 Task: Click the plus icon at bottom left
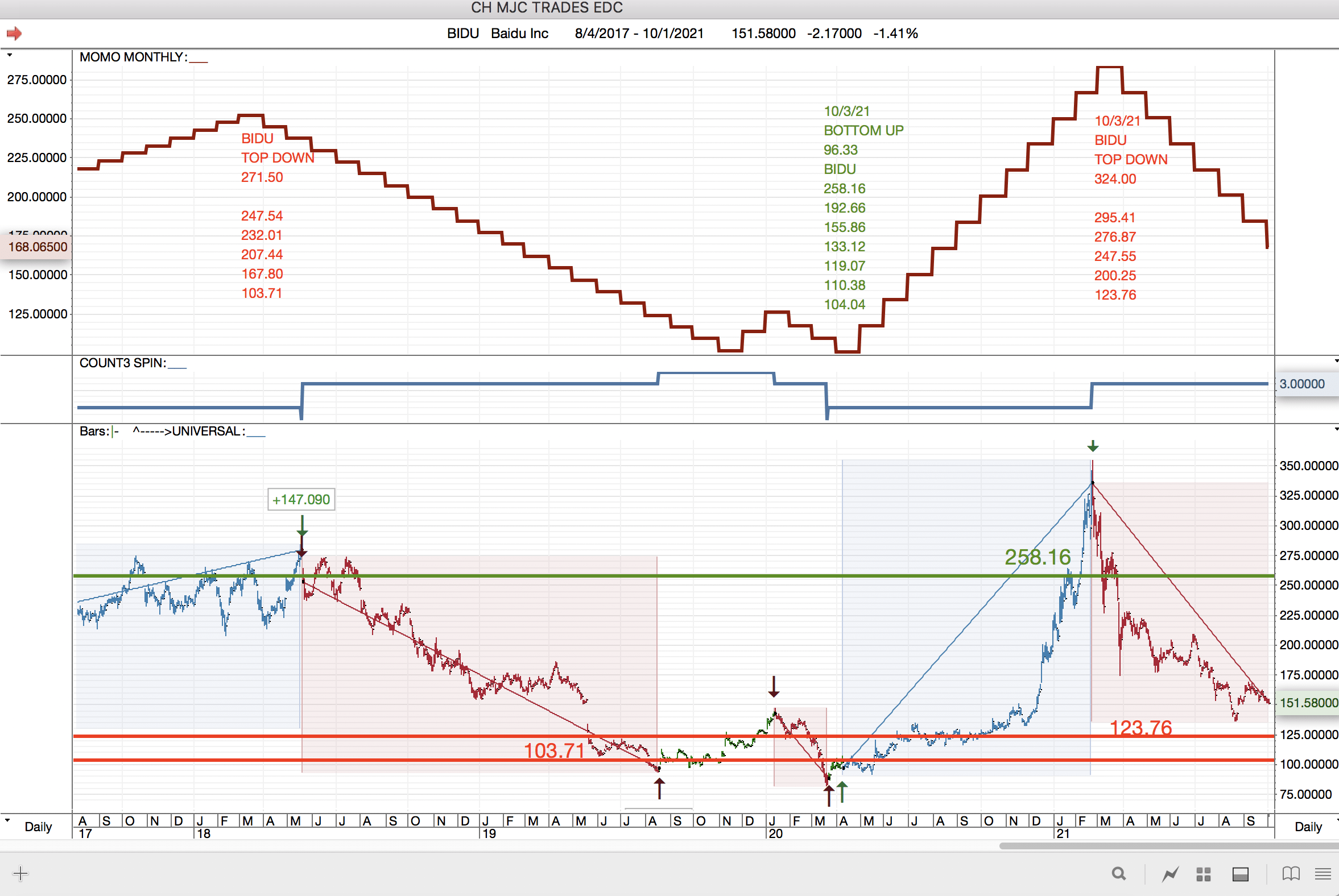tap(20, 873)
